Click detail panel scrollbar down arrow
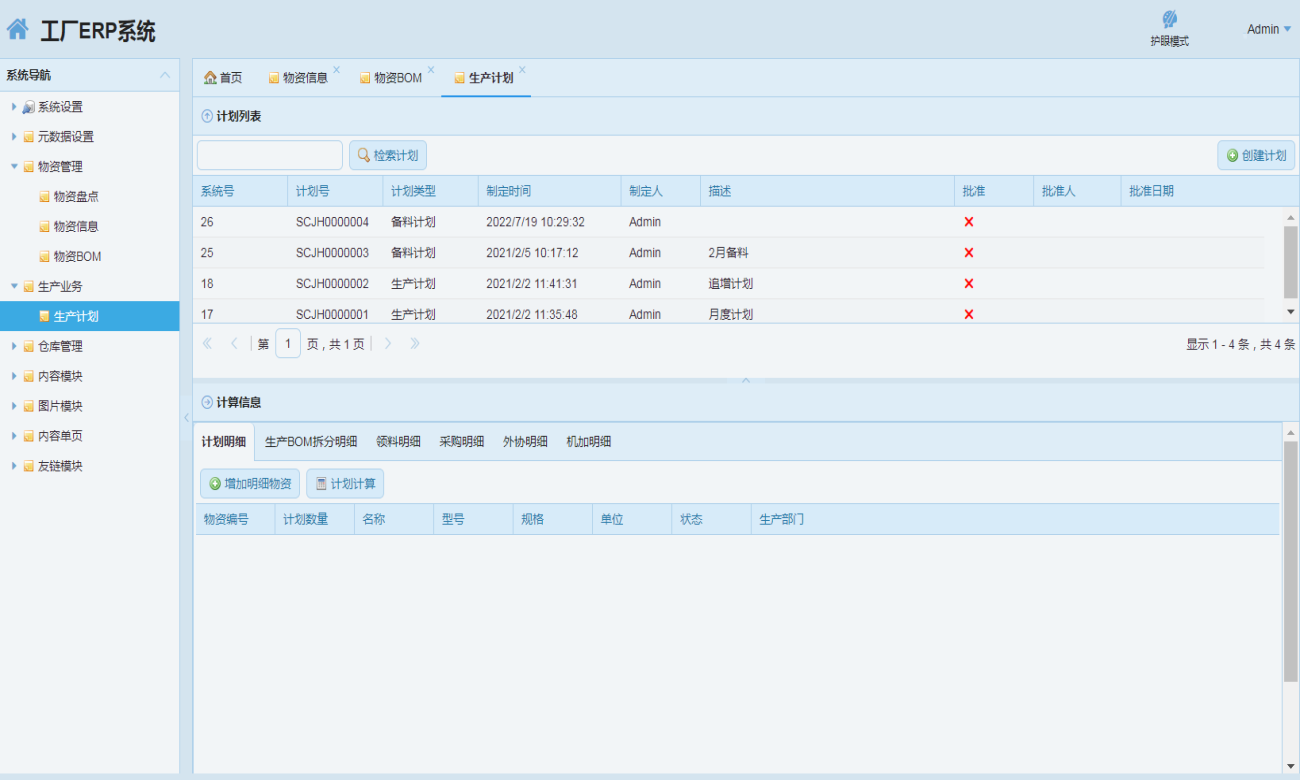Viewport: 1300px width, 780px height. 1291,765
